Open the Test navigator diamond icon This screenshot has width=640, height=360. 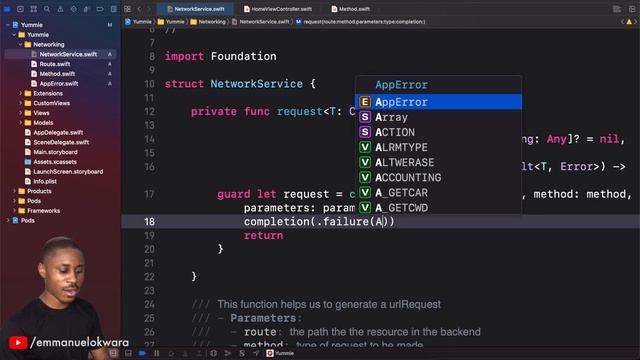(x=73, y=9)
